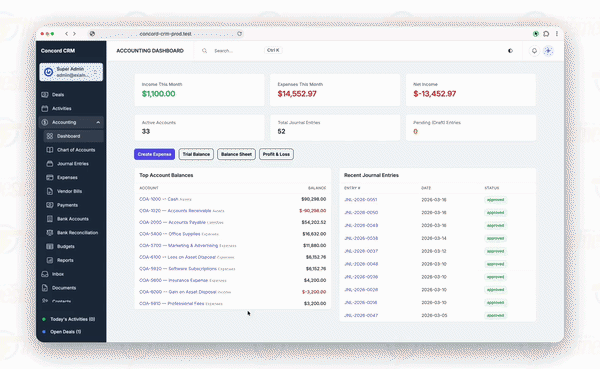The image size is (600, 369).
Task: Open the Accounts Payable account link
Action: click(172, 222)
